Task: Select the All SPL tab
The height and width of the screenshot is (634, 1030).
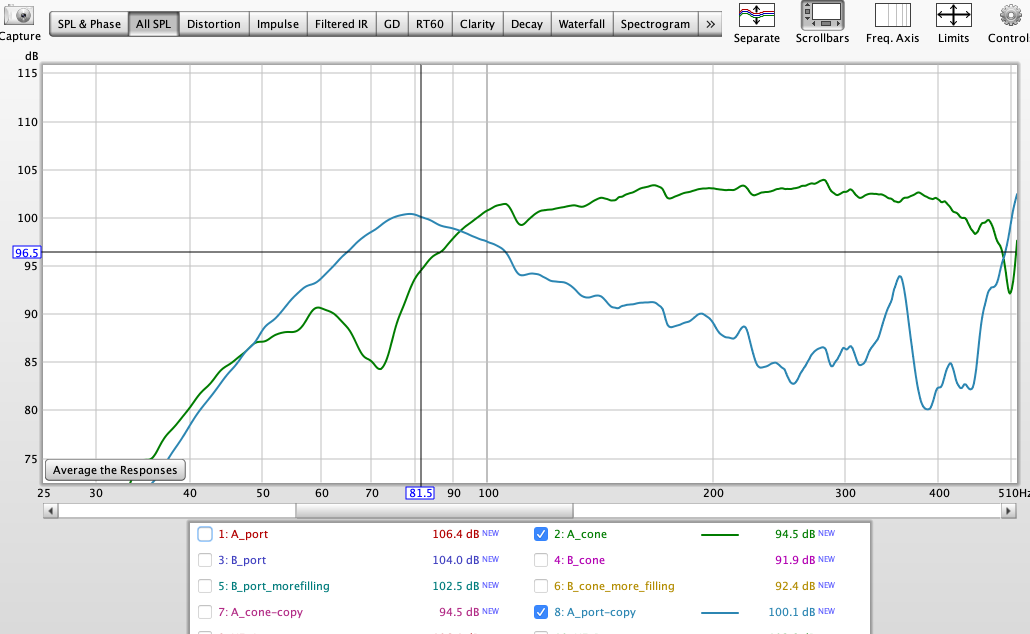Action: [x=153, y=24]
